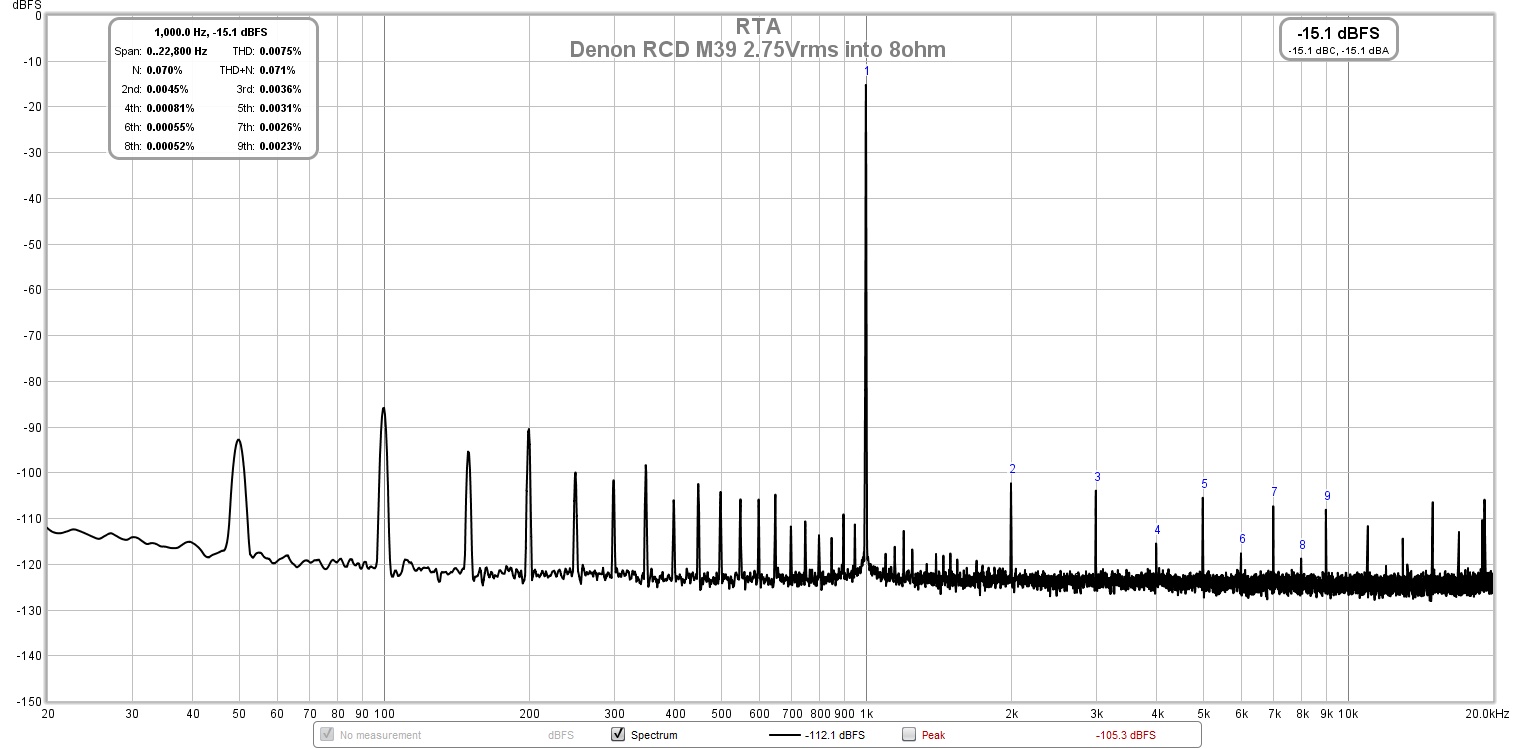Viewport: 1516px width, 749px height.
Task: Click the N 0.070% noise value
Action: point(163,70)
